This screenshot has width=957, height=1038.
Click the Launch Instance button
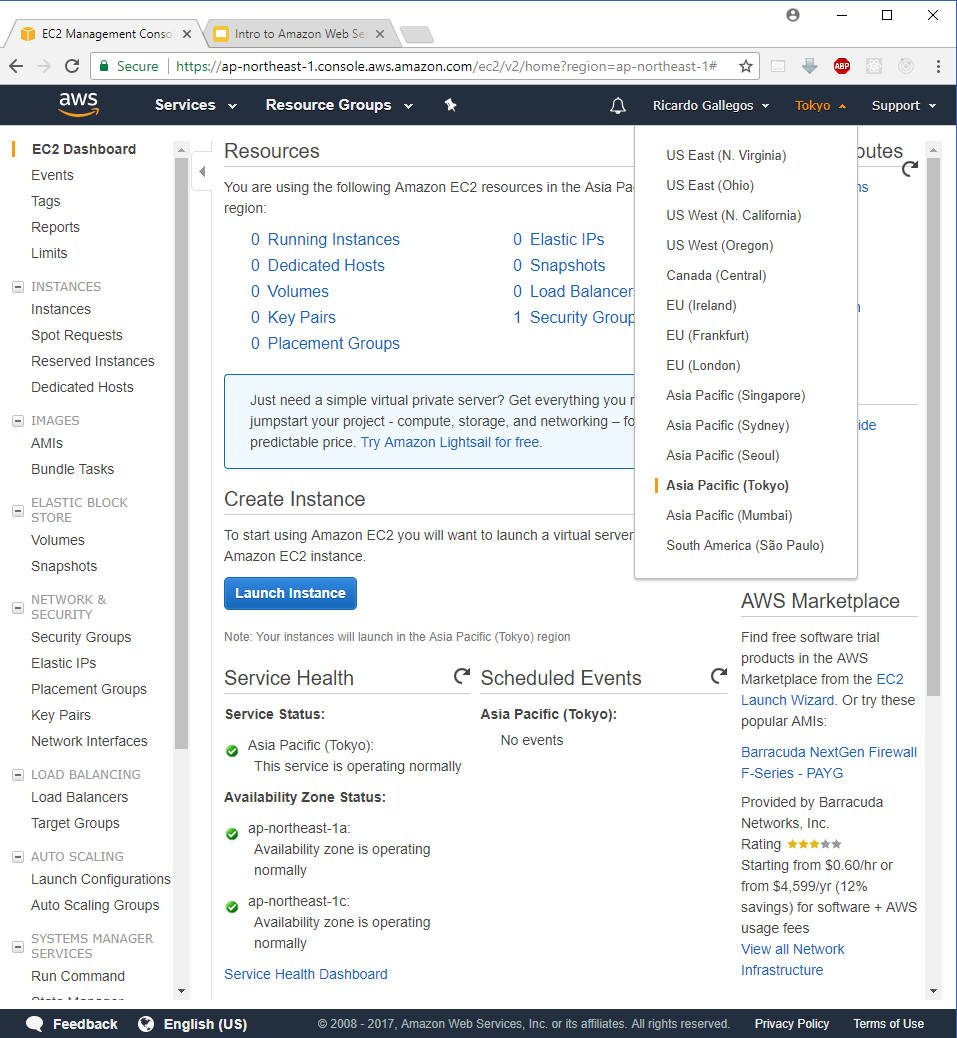coord(290,593)
